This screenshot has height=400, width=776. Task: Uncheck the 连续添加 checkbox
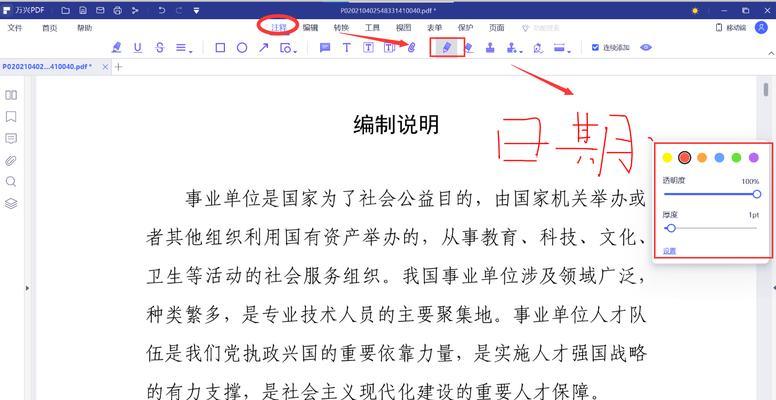595,48
